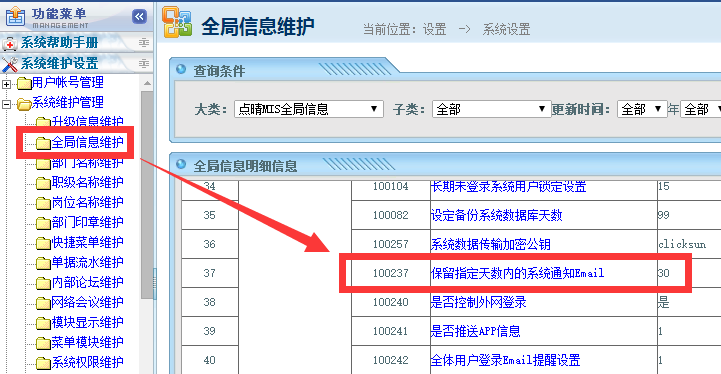Collapse the 系统维护管理 tree node
721x374 pixels.
(x=6, y=104)
